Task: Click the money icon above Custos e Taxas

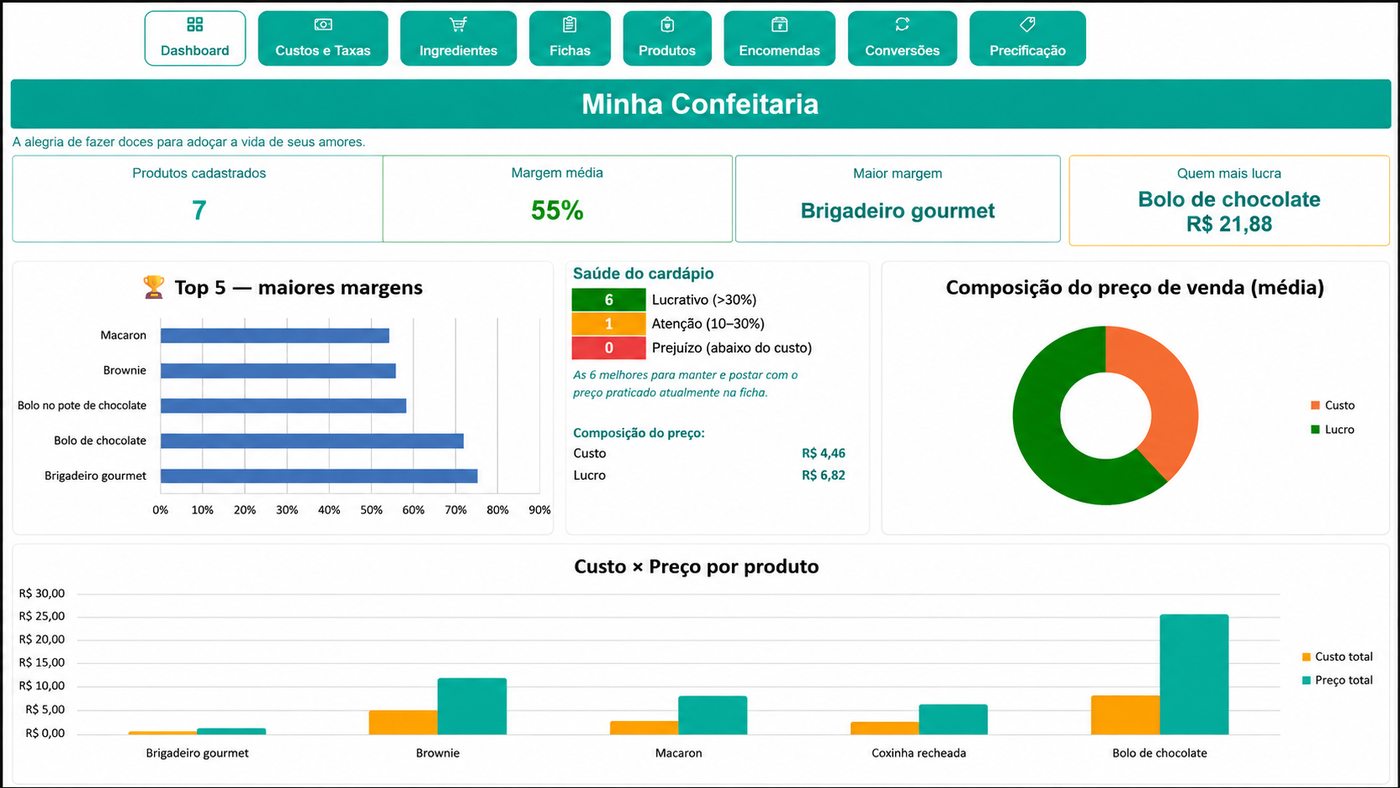Action: point(323,25)
